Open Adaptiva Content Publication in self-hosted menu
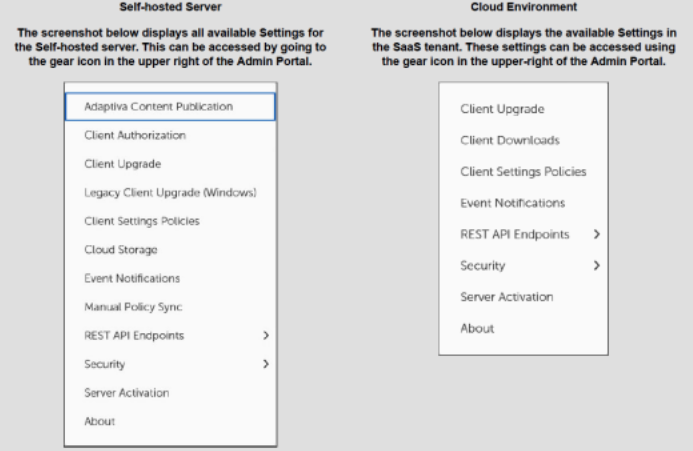Screen dimensions: 693x451 point(159,106)
